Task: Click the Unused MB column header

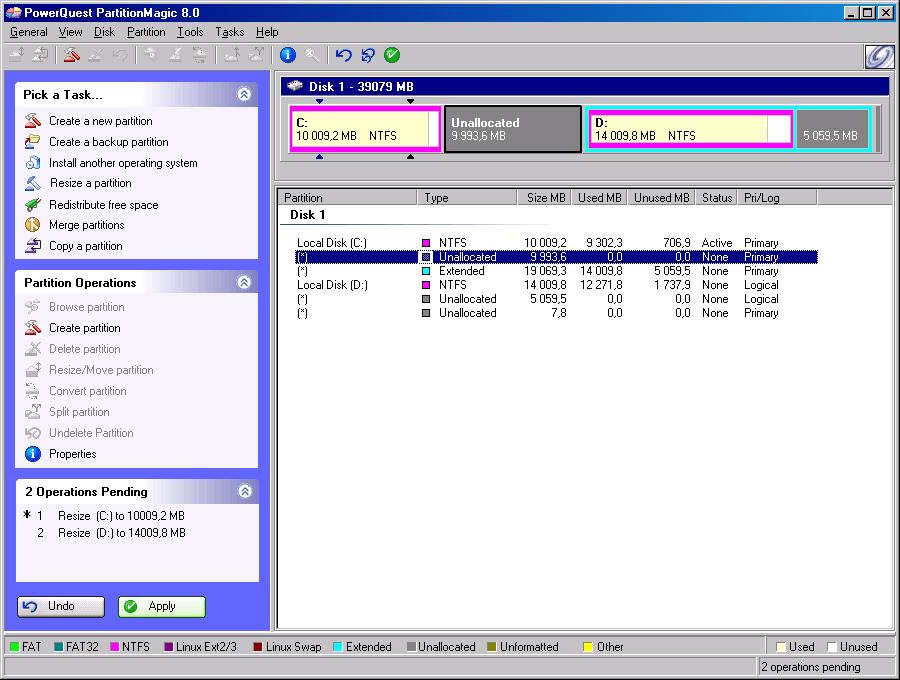Action: 661,197
